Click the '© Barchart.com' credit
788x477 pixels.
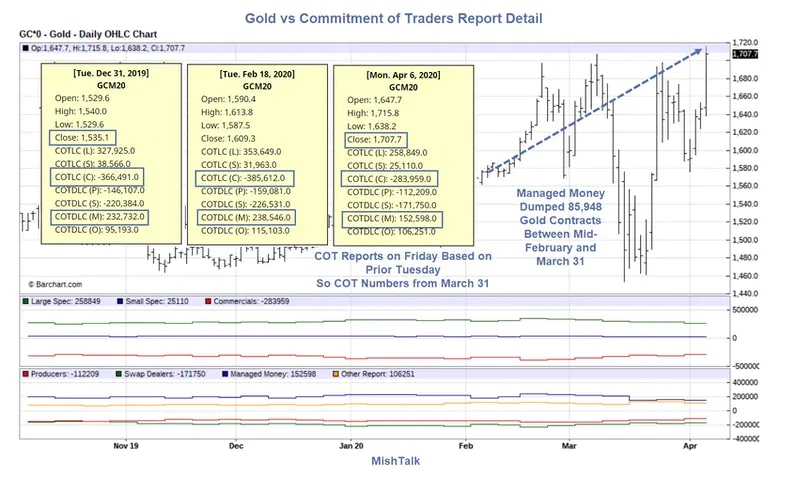55,284
